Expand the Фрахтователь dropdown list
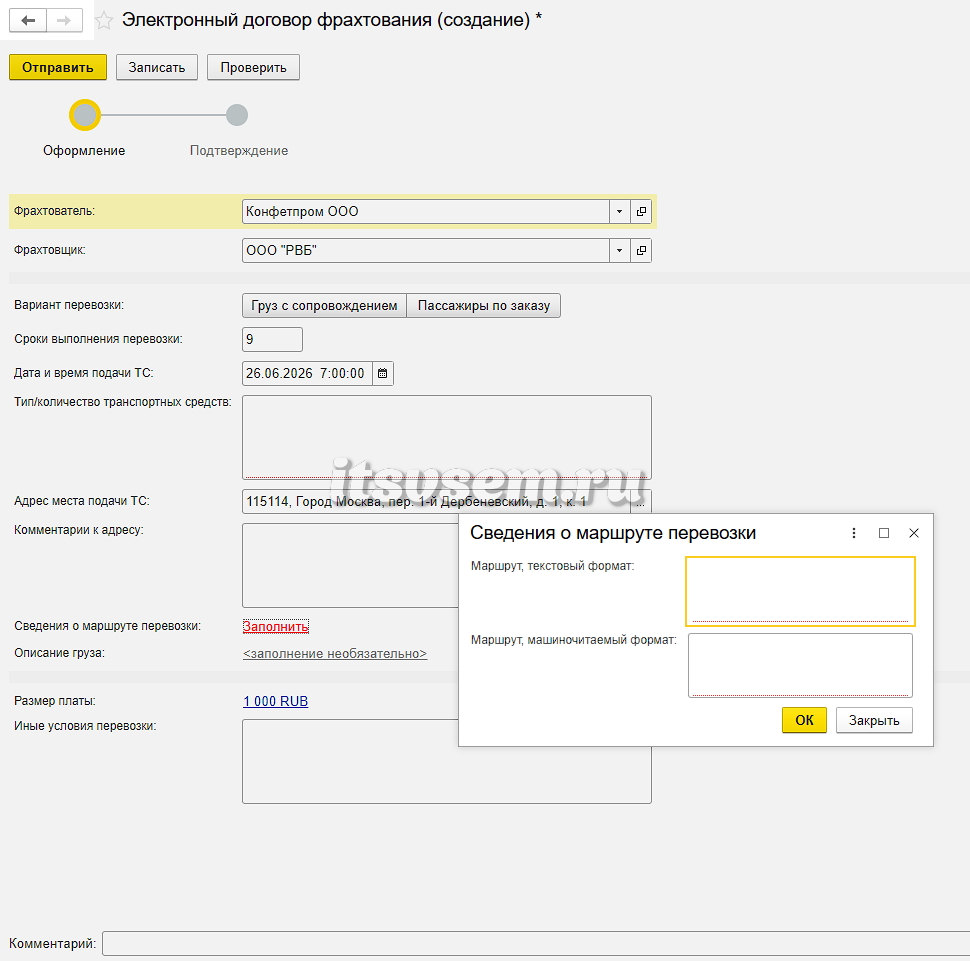Image resolution: width=970 pixels, height=961 pixels. pyautogui.click(x=619, y=212)
